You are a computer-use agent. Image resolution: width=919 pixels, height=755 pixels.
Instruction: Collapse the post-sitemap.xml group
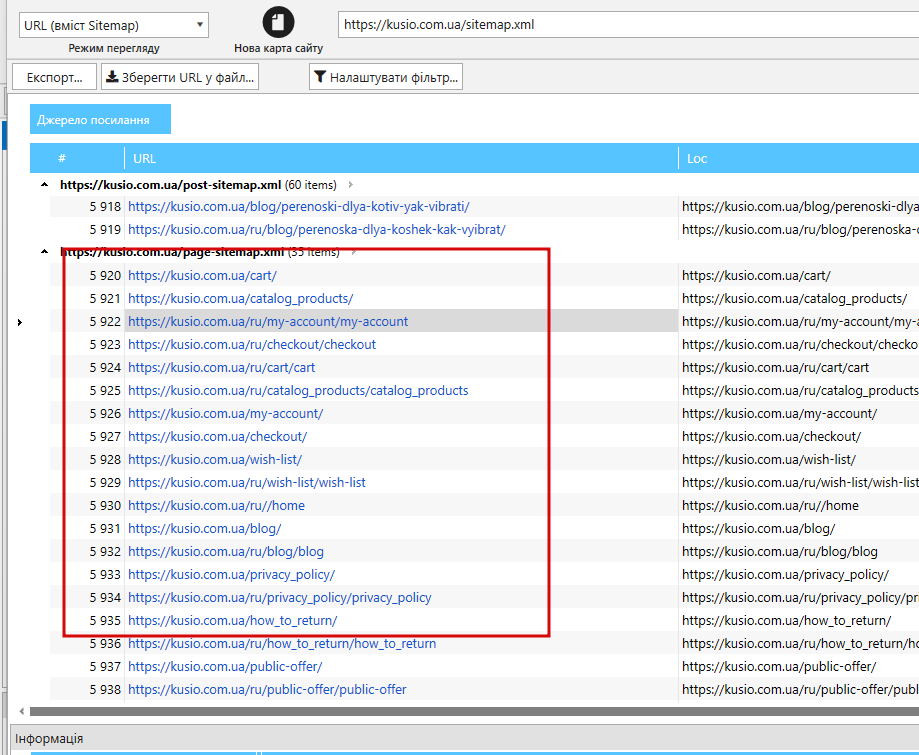[45, 185]
